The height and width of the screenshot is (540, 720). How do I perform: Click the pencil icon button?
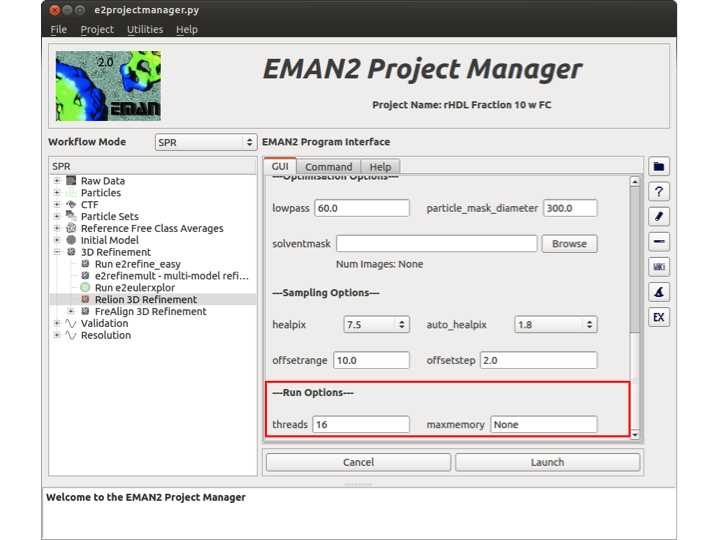pyautogui.click(x=659, y=217)
